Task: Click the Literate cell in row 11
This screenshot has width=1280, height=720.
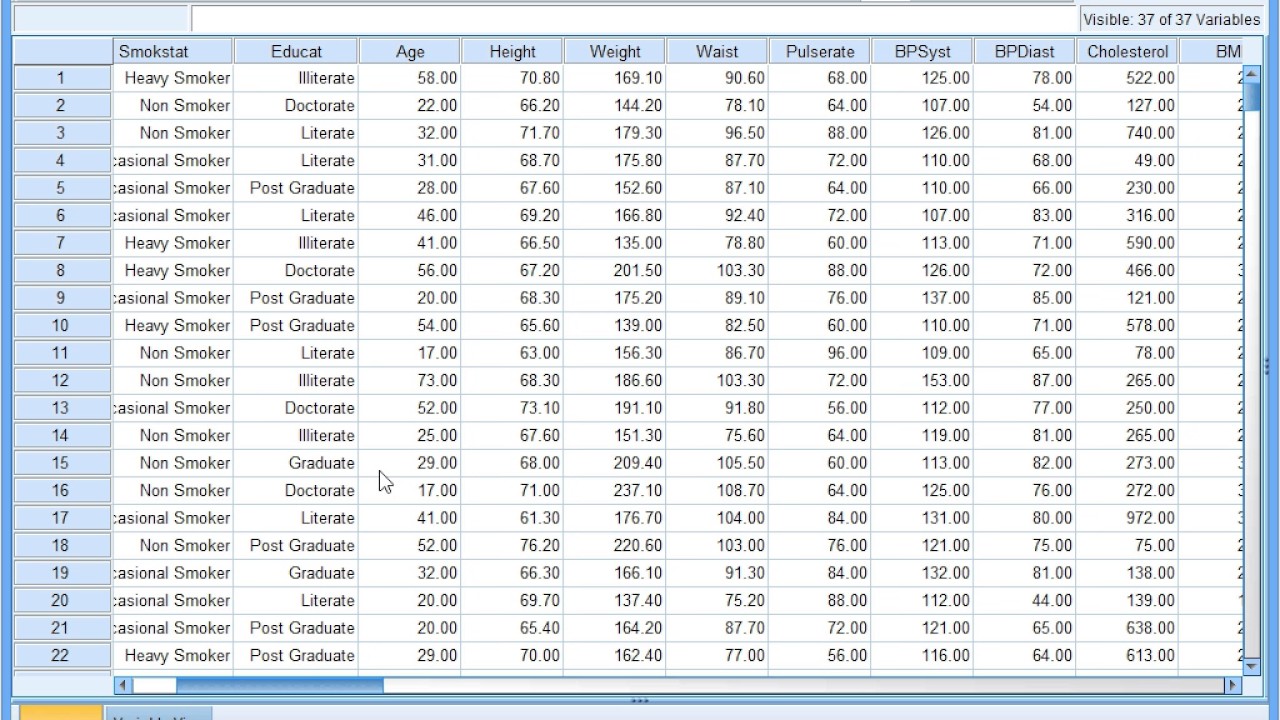Action: tap(296, 353)
